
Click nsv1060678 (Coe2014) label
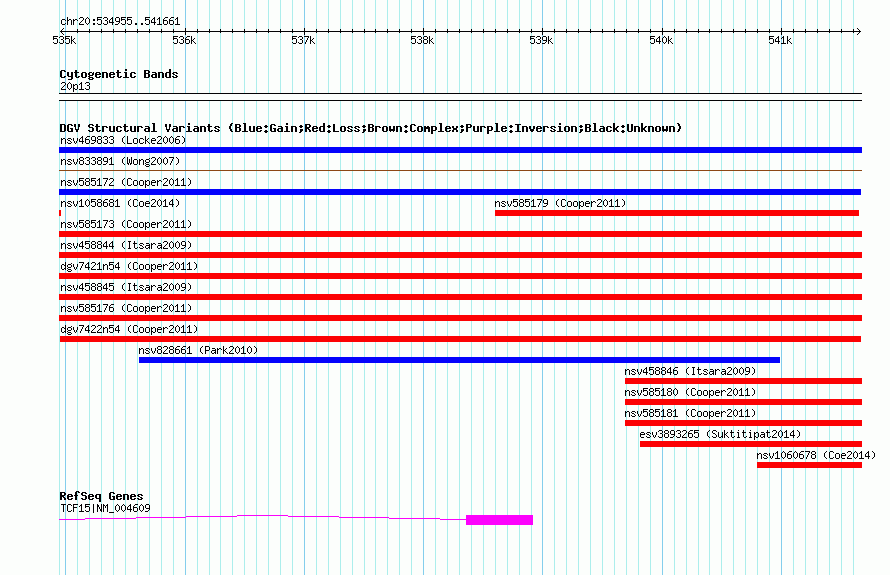pos(816,455)
